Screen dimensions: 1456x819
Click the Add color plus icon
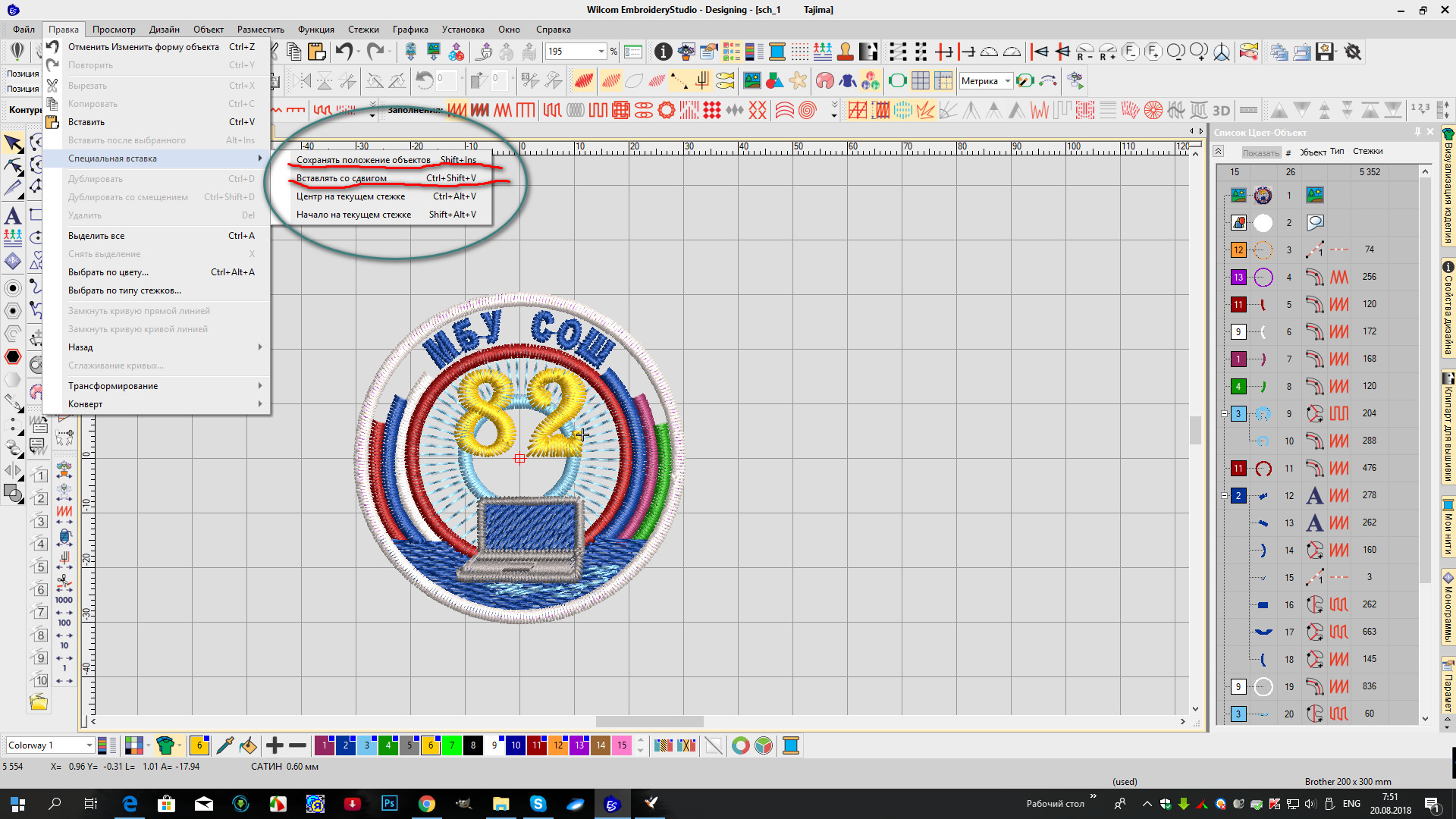(x=275, y=745)
